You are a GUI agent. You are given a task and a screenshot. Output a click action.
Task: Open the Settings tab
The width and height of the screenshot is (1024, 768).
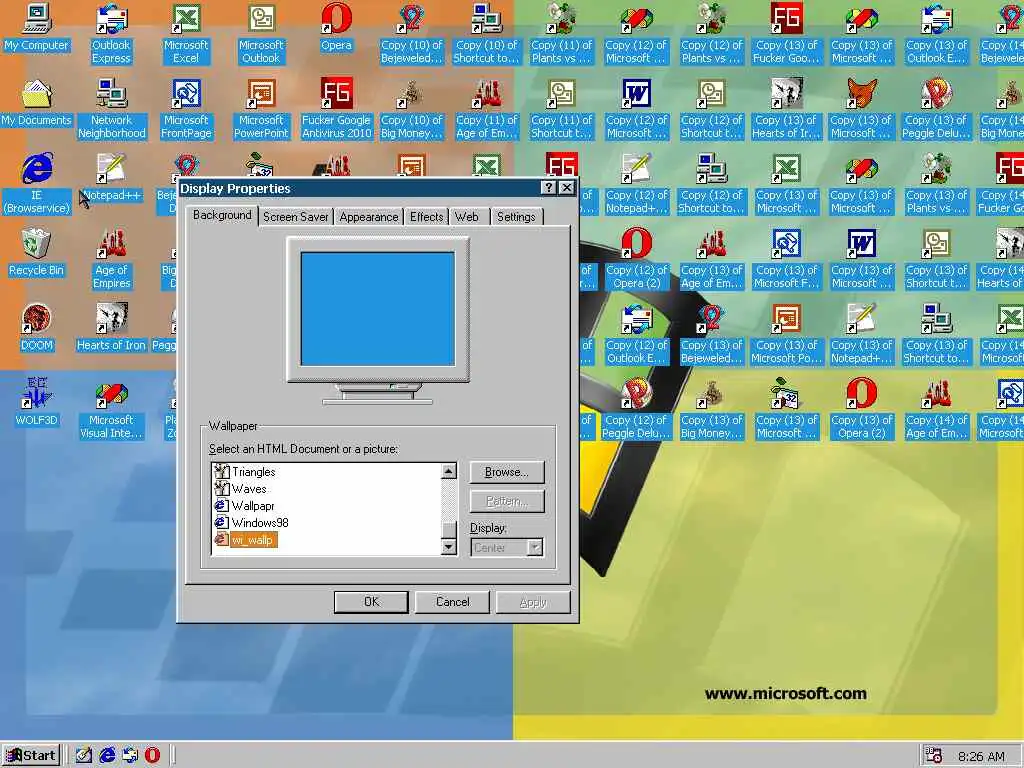(x=516, y=217)
